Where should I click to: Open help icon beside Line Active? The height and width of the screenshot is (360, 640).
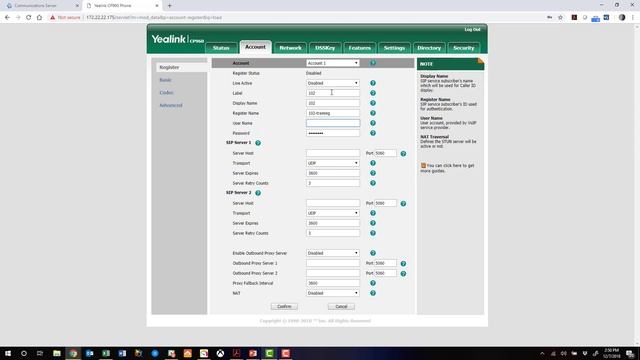373,83
